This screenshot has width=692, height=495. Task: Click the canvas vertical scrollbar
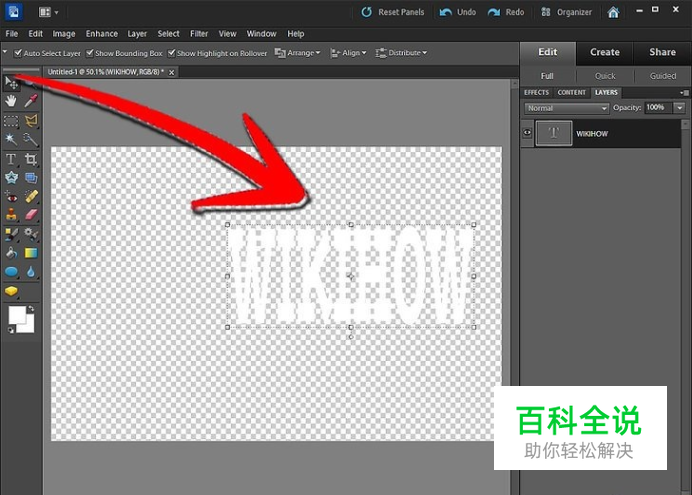514,287
